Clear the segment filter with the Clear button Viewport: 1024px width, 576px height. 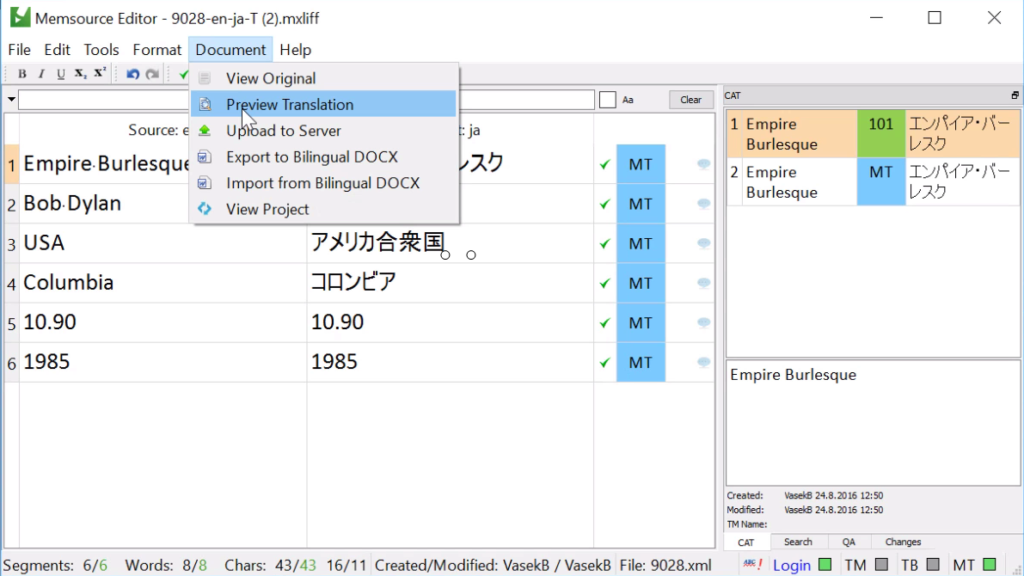pos(690,100)
